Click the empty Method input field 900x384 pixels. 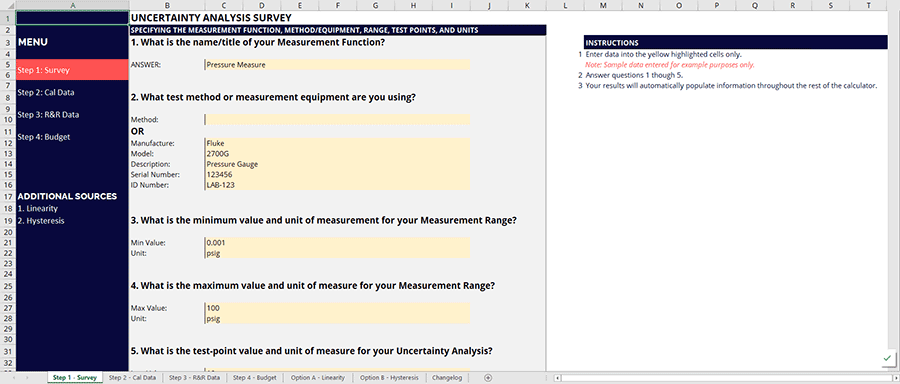tap(337, 119)
